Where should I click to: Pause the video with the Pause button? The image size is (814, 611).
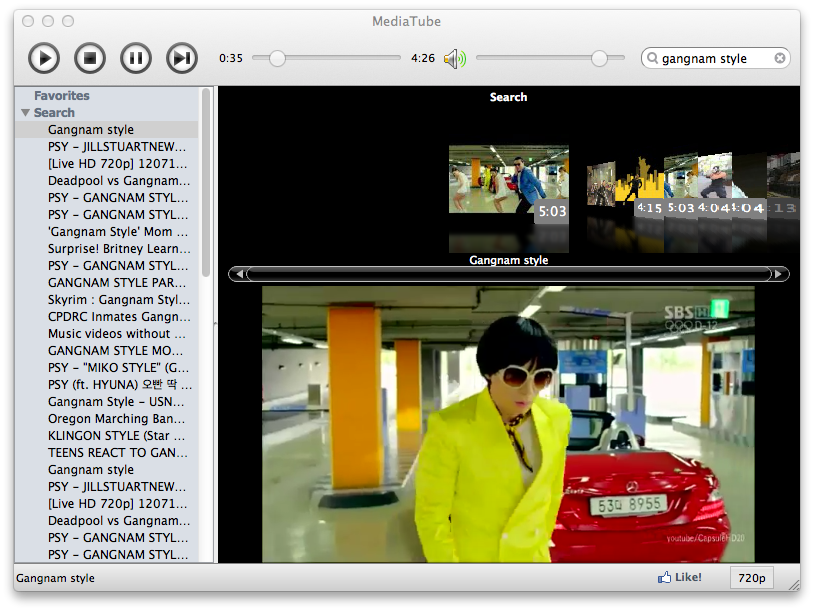pos(135,58)
